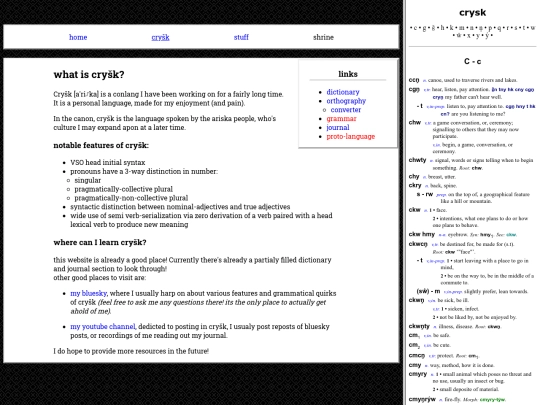Visit the my bluesky link
Image resolution: width=540 pixels, height=405 pixels.
[89, 293]
